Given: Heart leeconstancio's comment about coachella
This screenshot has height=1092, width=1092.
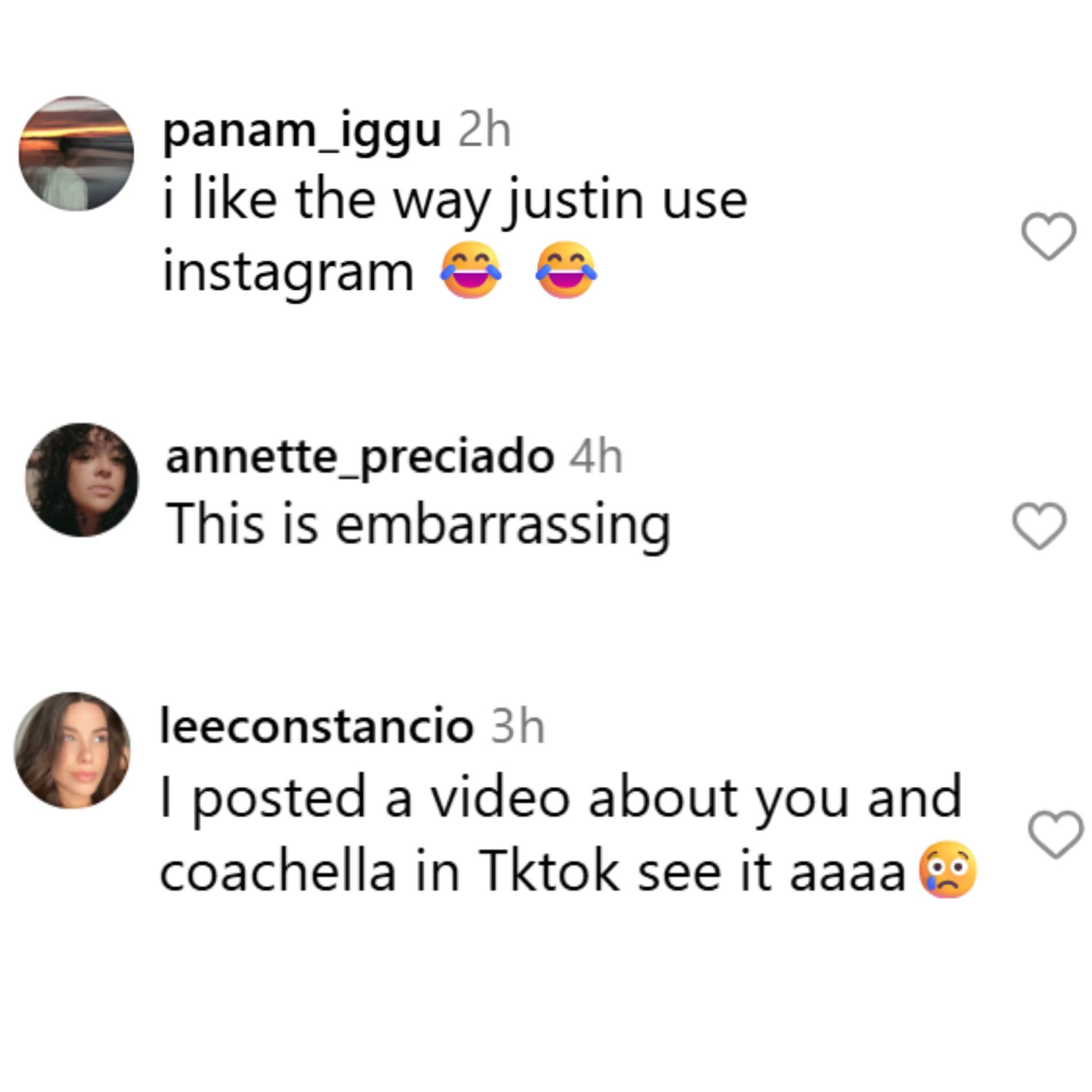Looking at the screenshot, I should 1055,835.
